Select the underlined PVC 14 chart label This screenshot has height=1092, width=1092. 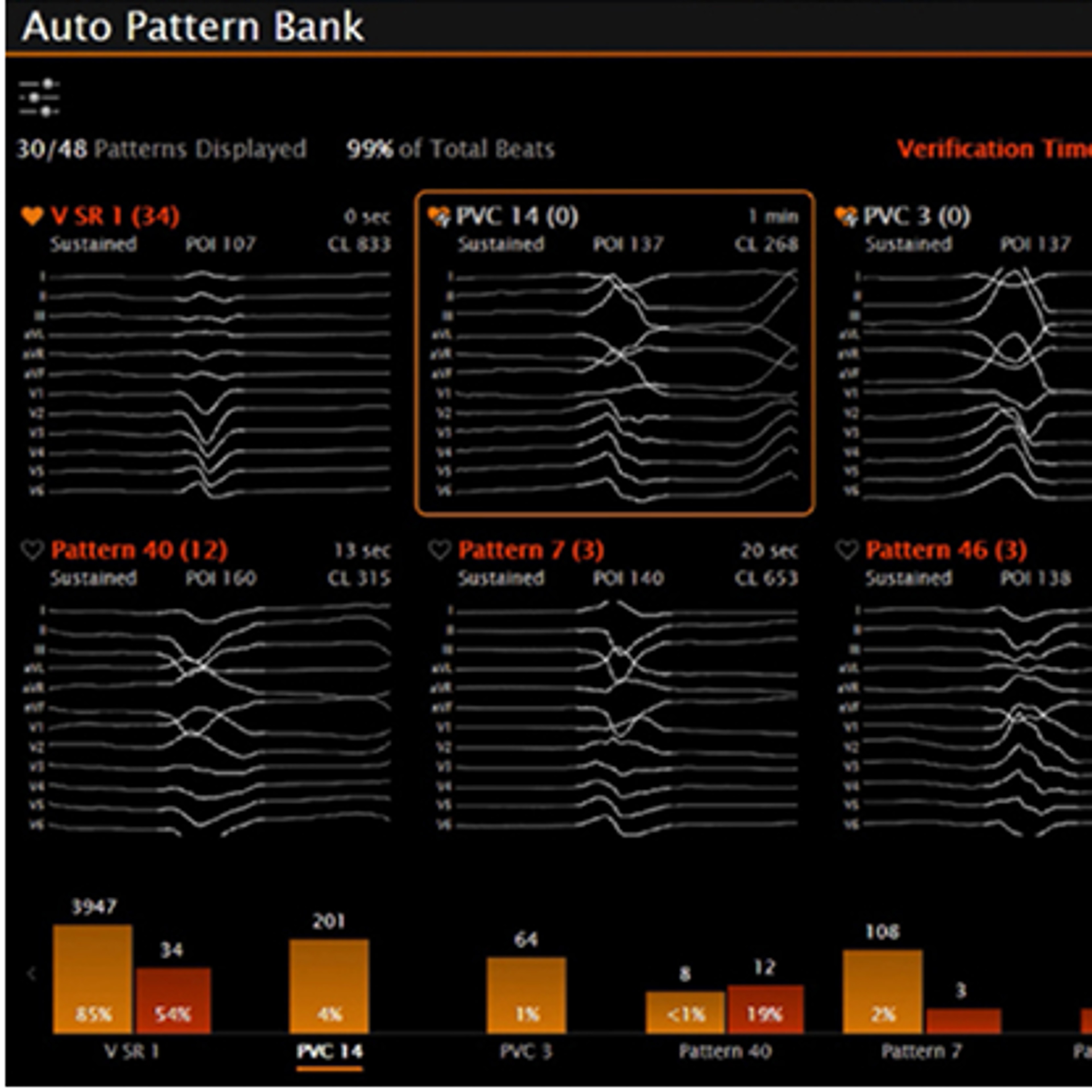click(x=330, y=1051)
